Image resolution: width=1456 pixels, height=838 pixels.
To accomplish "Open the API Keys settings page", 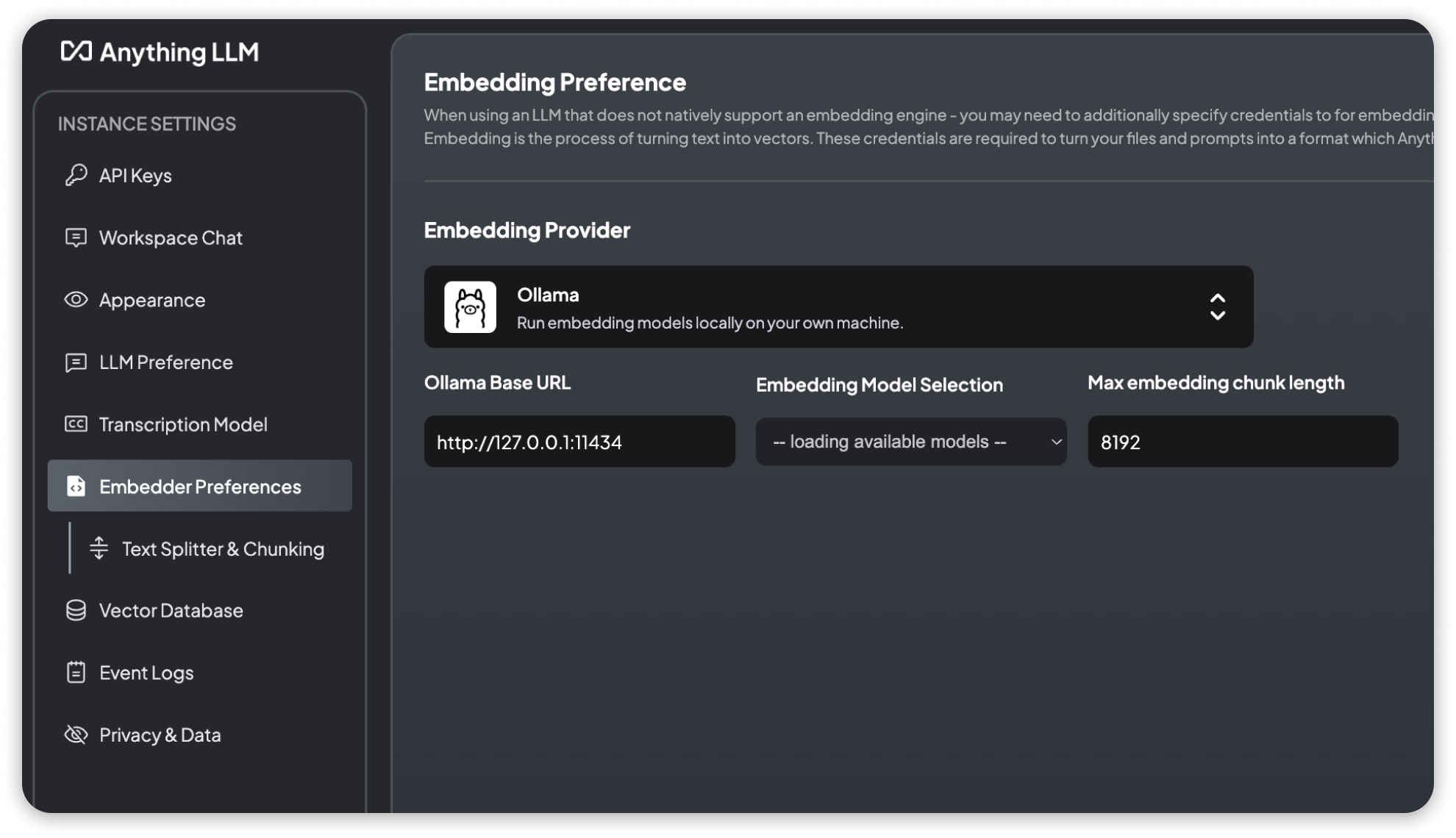I will [199, 175].
